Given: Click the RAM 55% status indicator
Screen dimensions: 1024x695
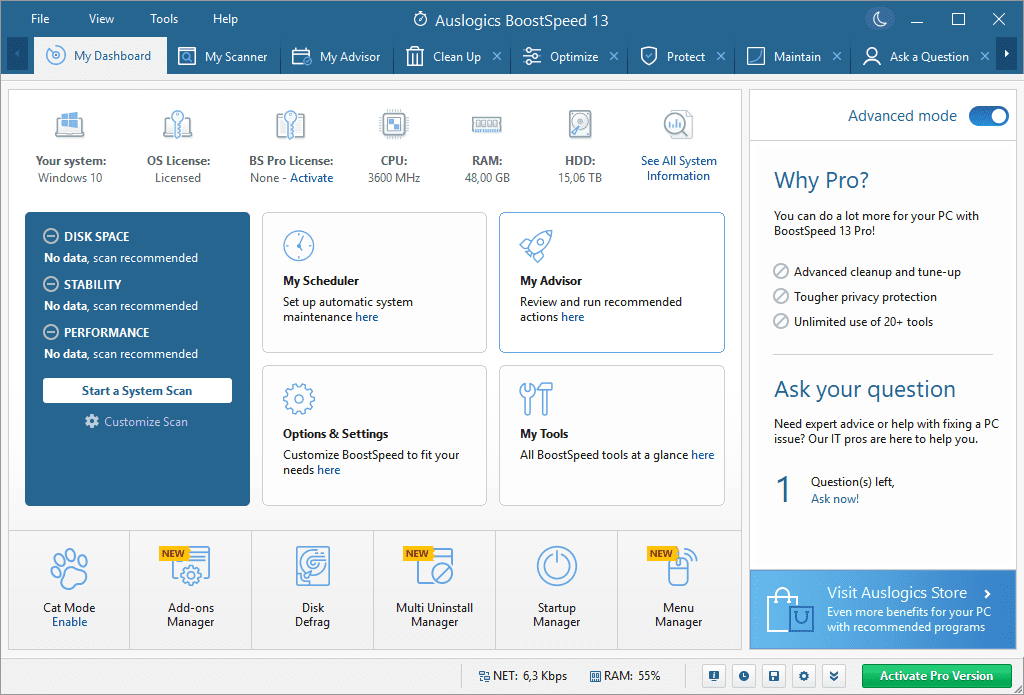Looking at the screenshot, I should [625, 676].
